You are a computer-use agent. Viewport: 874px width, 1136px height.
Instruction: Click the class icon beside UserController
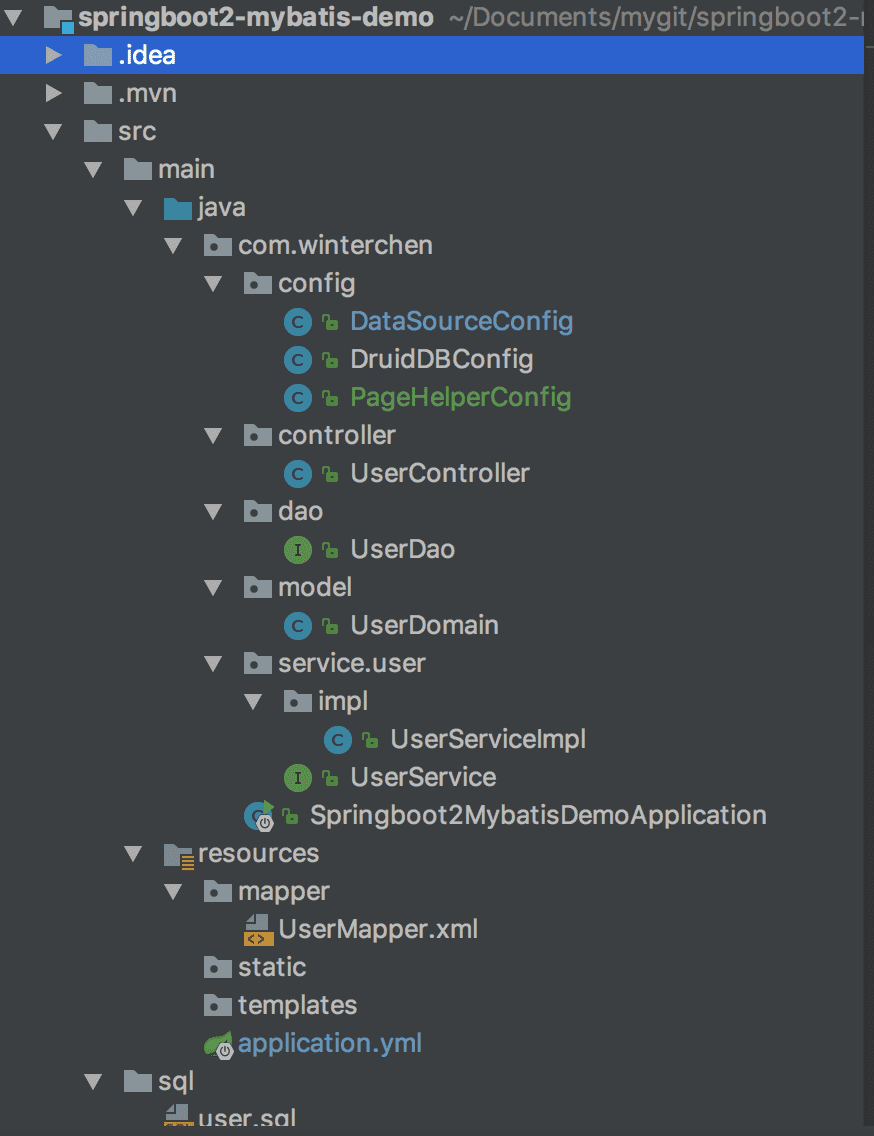(297, 473)
